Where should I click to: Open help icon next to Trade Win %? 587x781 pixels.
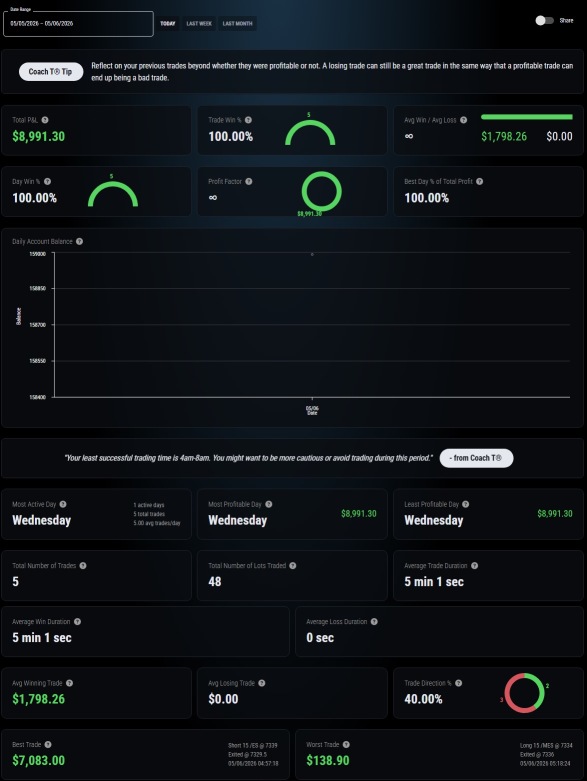[x=248, y=120]
